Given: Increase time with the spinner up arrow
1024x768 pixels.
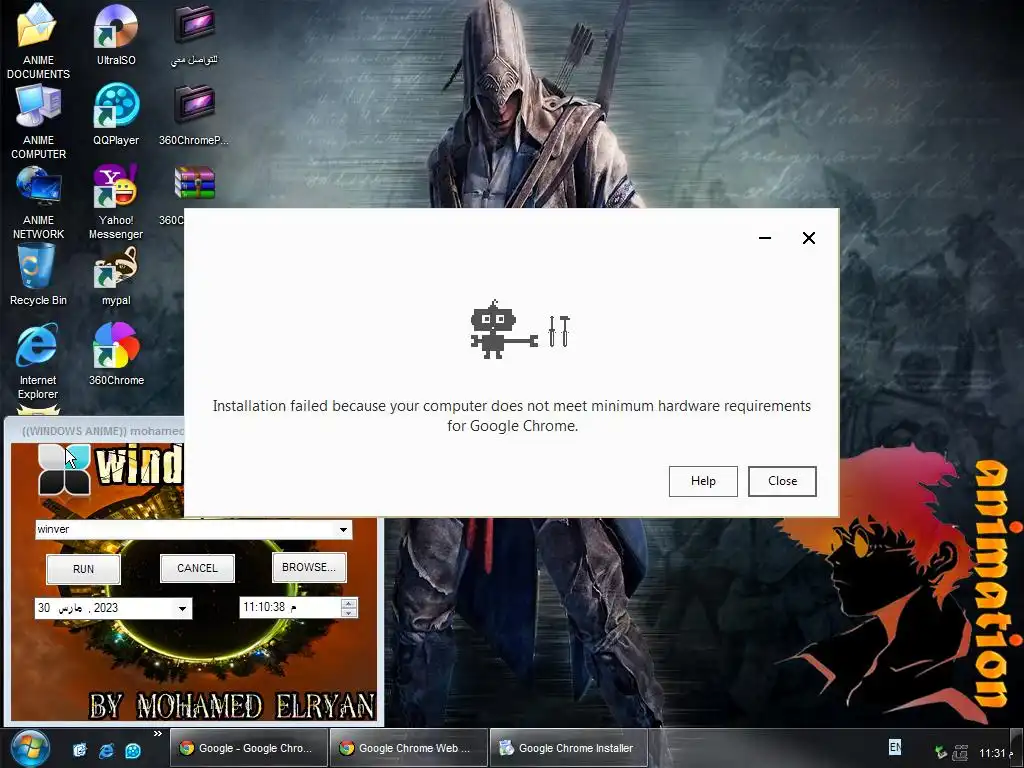Looking at the screenshot, I should coord(349,603).
